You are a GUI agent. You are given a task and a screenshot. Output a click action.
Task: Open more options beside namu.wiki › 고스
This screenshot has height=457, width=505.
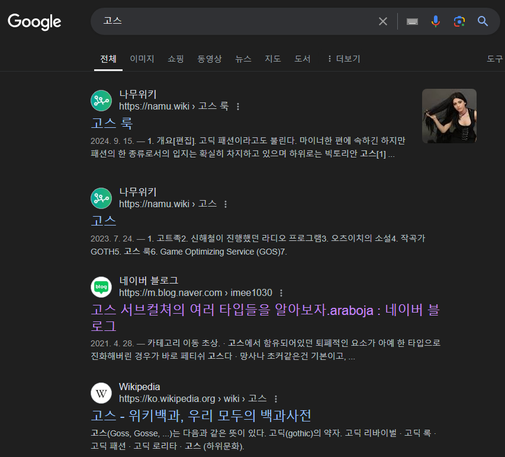click(x=225, y=204)
